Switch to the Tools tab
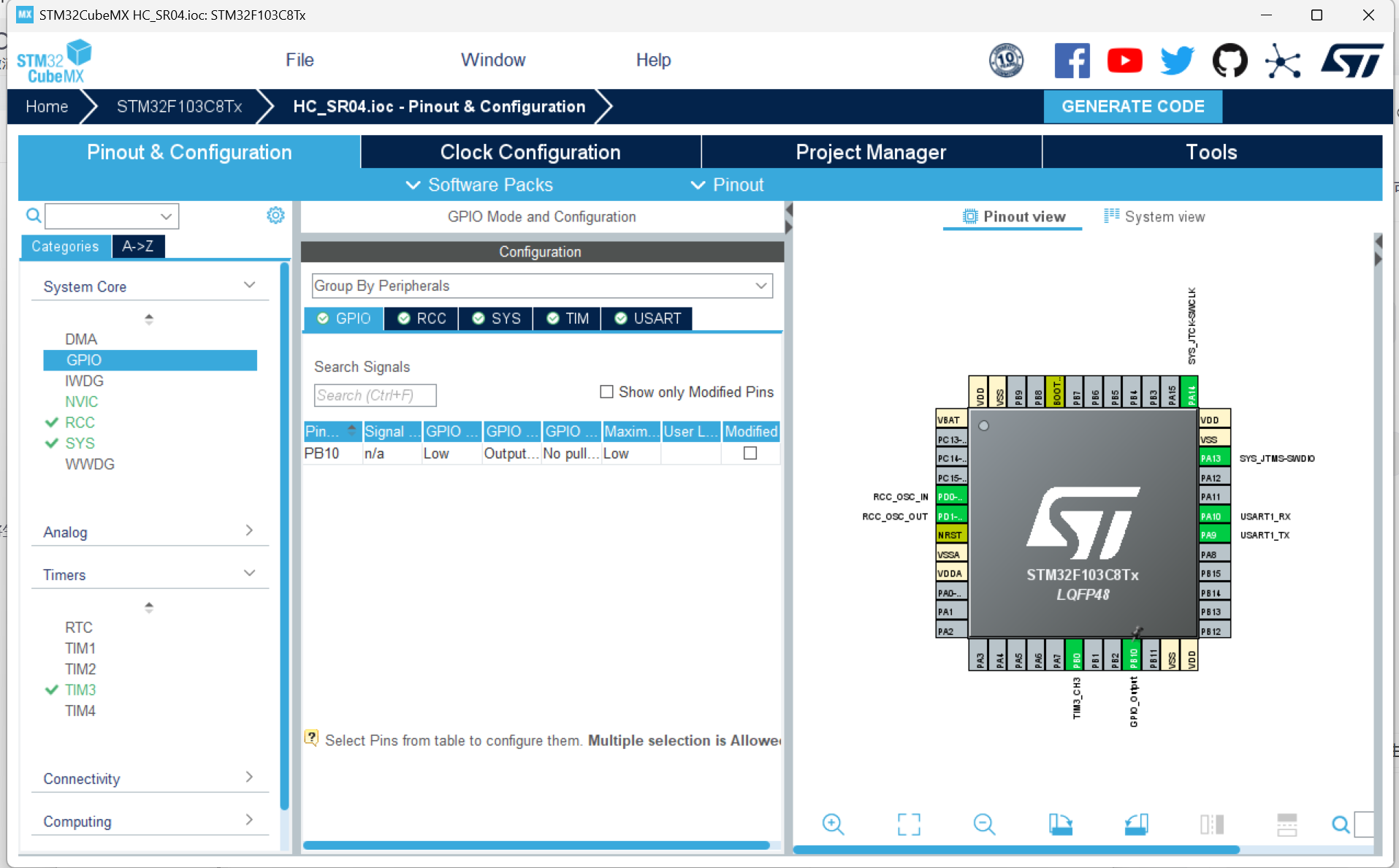Screen dimensions: 1399x868 tap(1211, 152)
